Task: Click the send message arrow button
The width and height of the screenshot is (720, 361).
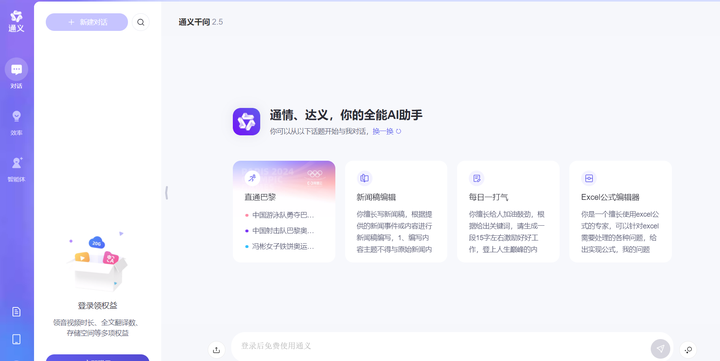Action: 660,349
